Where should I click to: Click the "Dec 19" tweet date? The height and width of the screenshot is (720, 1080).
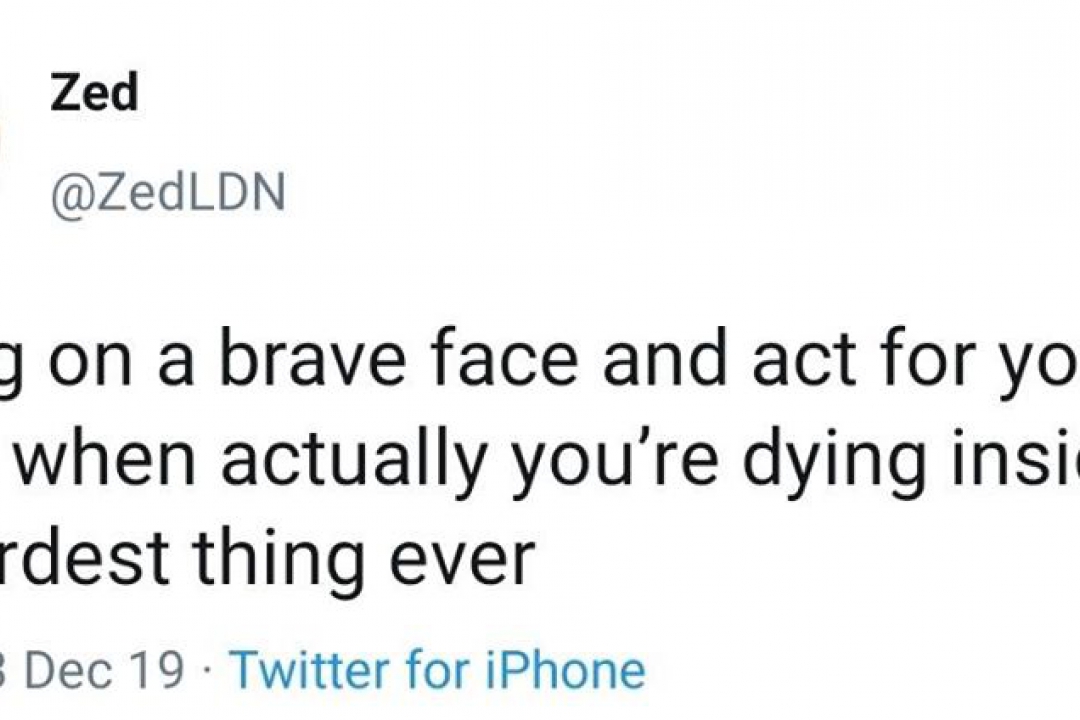pos(103,670)
